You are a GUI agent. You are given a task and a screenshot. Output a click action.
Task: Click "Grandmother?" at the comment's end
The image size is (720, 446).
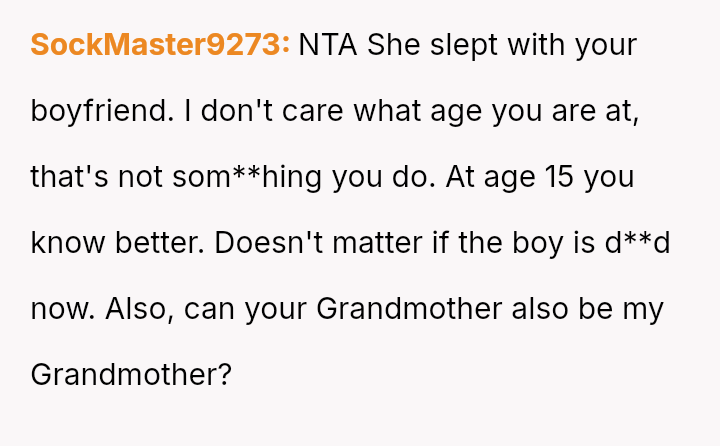point(131,375)
